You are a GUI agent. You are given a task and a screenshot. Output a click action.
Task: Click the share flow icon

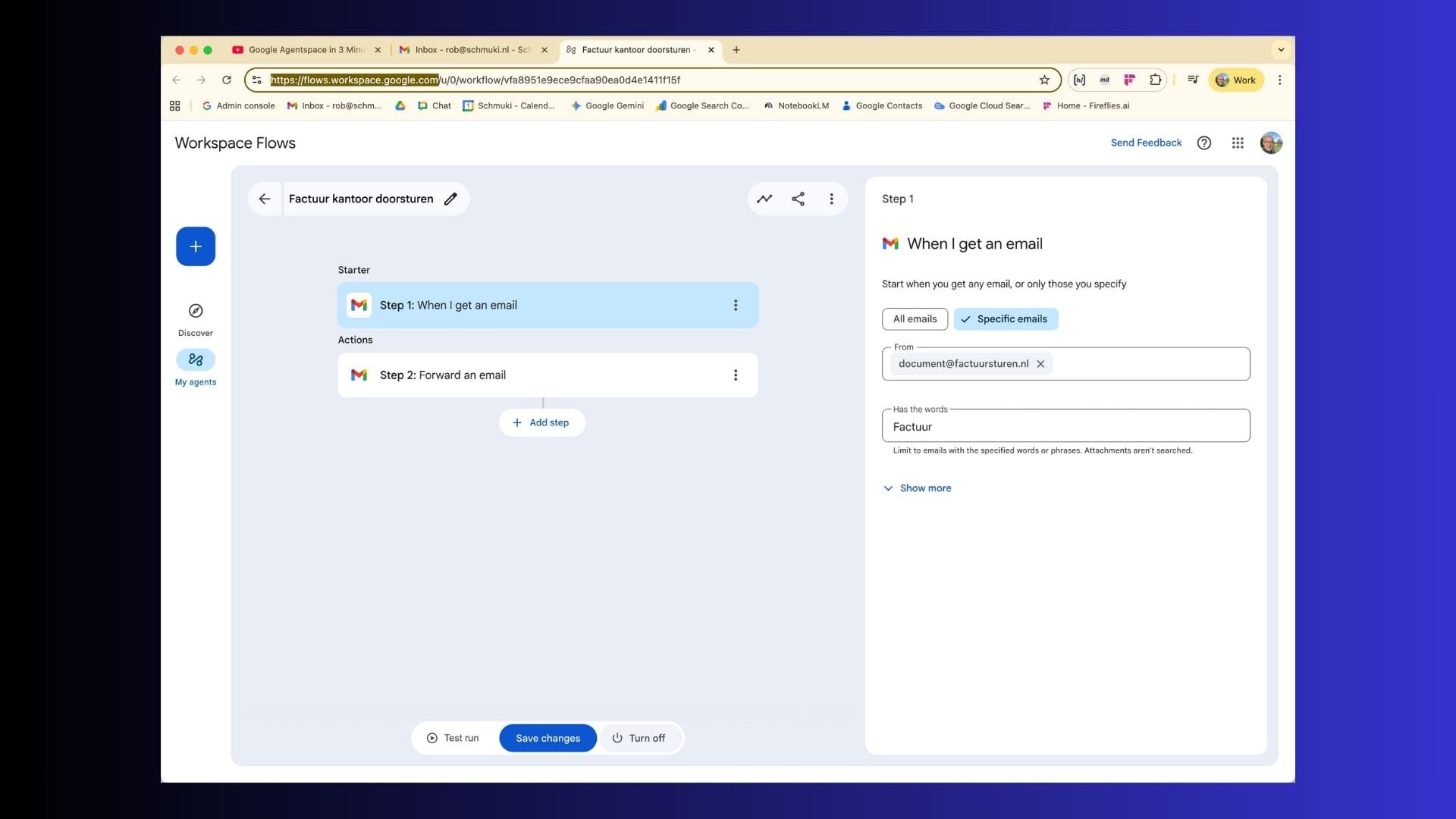click(798, 199)
